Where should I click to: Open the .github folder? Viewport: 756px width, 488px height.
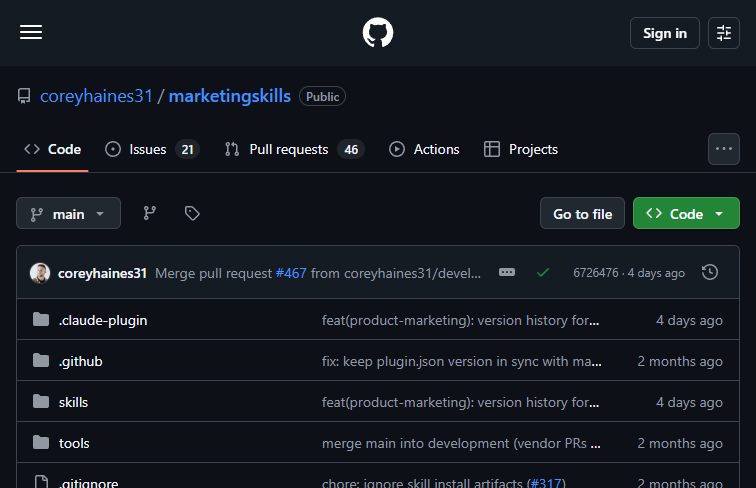81,361
